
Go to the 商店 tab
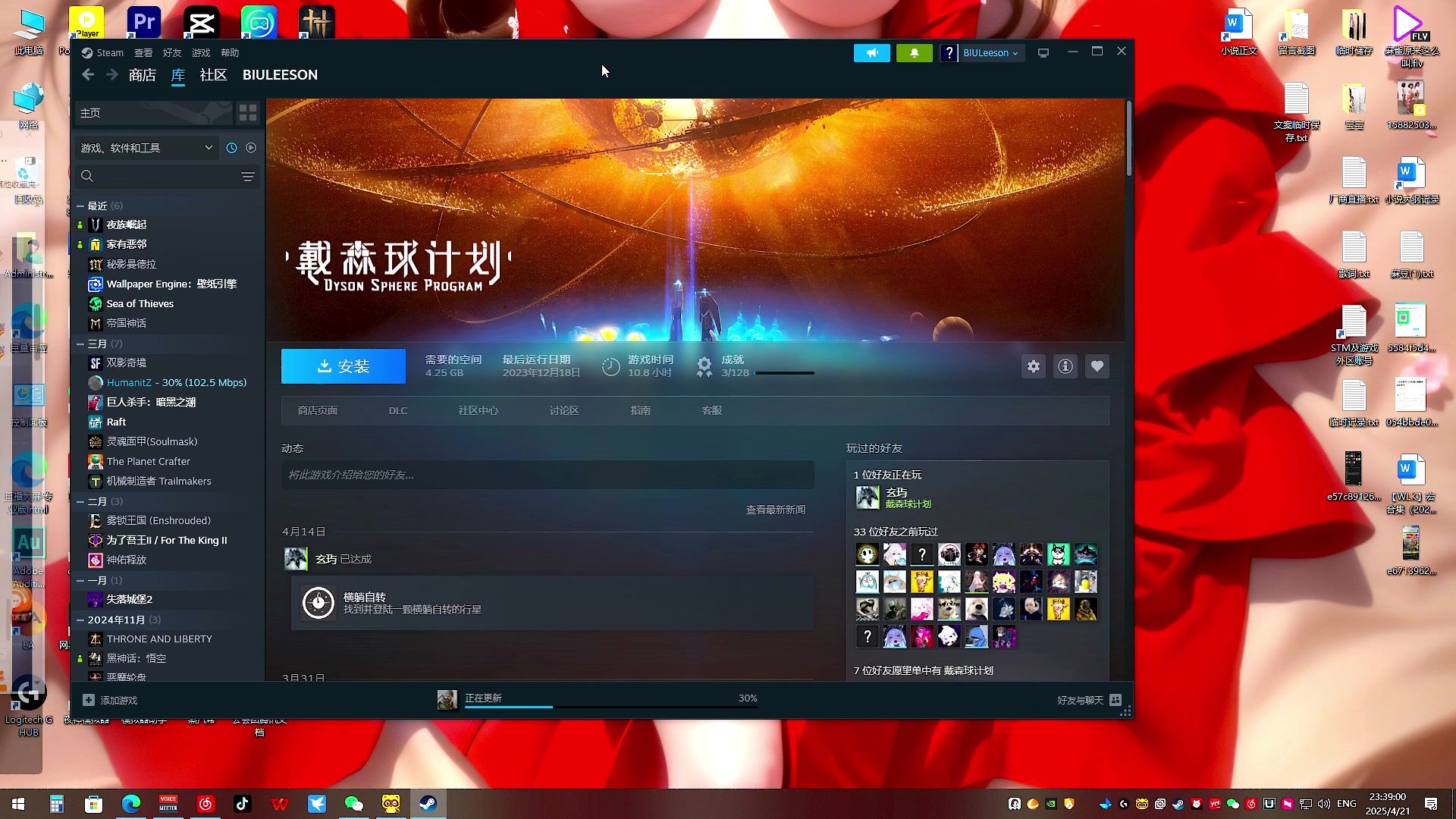click(143, 75)
